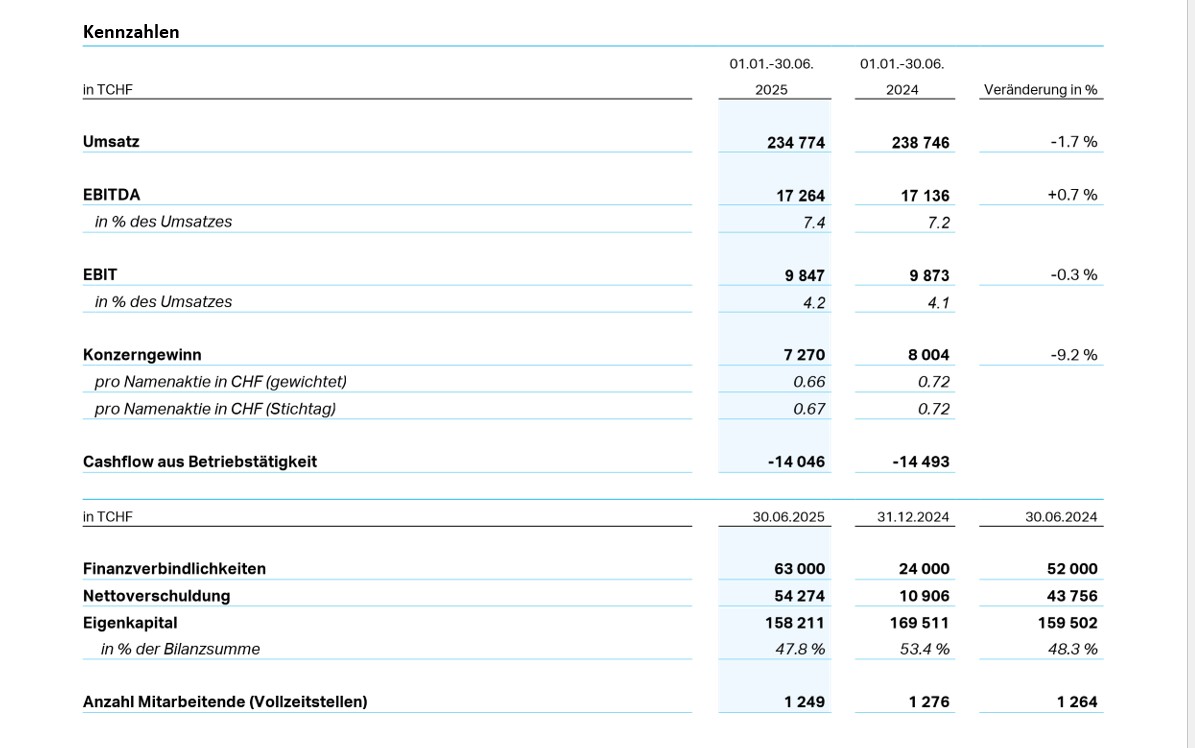Click the EBITDA row label
Screen dimensions: 1195x748
click(111, 195)
